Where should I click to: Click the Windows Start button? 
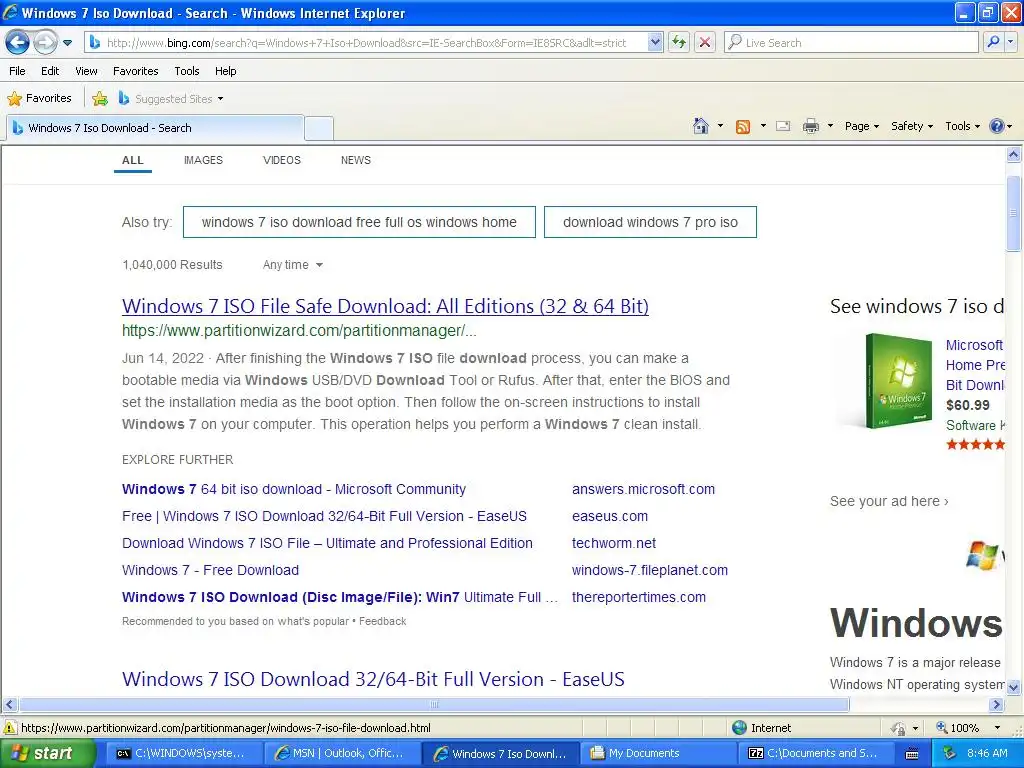tap(47, 753)
